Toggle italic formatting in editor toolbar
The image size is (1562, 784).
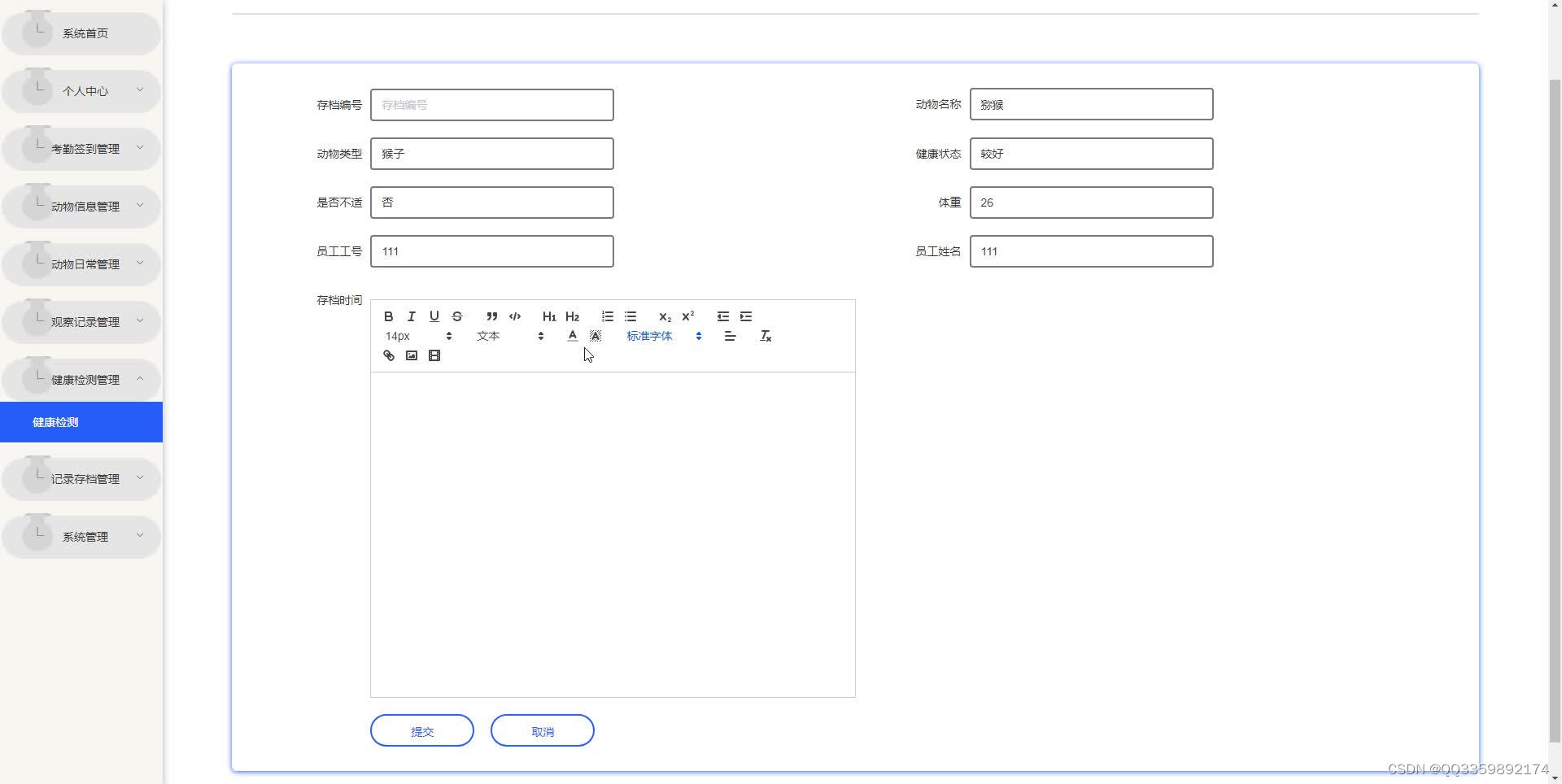[412, 316]
